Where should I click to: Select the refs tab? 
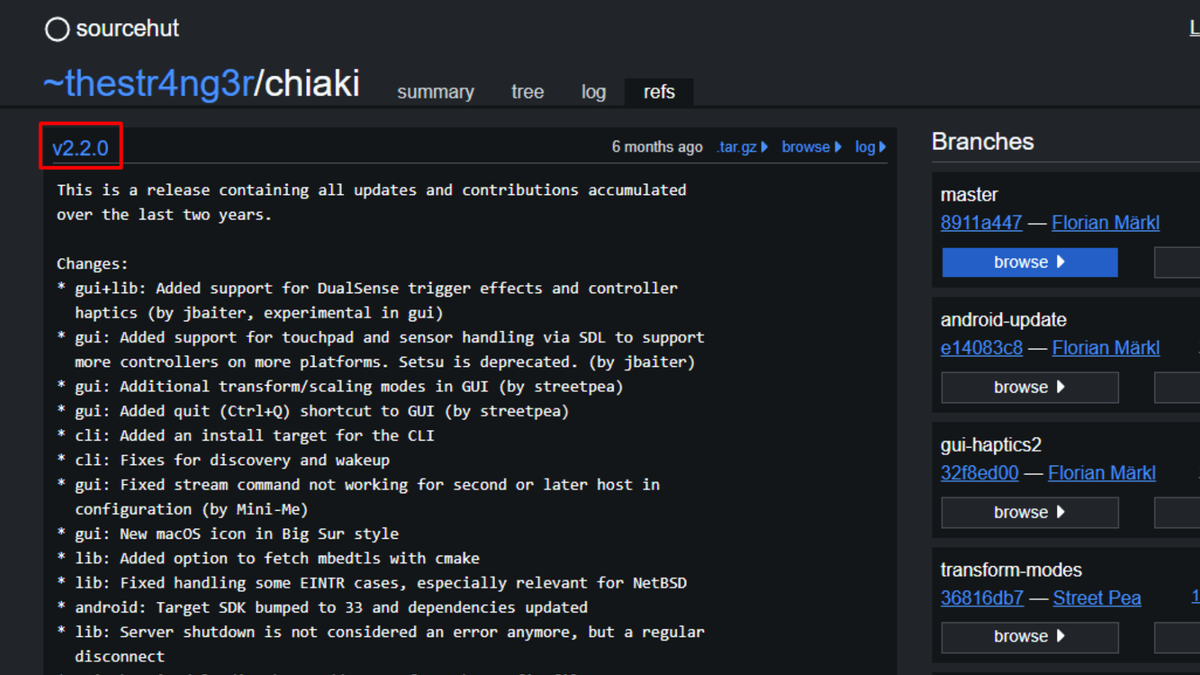coord(659,92)
